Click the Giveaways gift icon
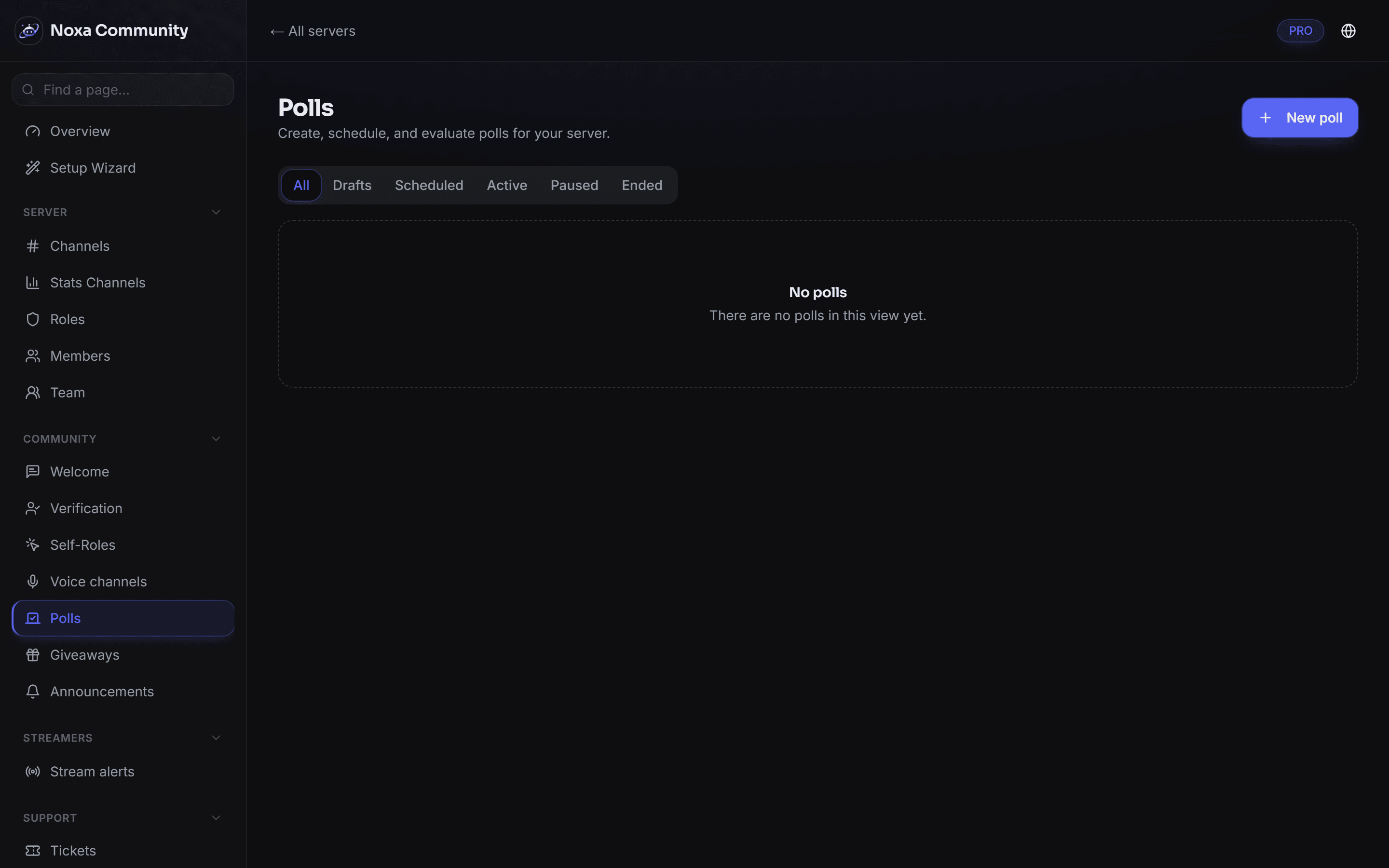This screenshot has height=868, width=1389. tap(33, 656)
